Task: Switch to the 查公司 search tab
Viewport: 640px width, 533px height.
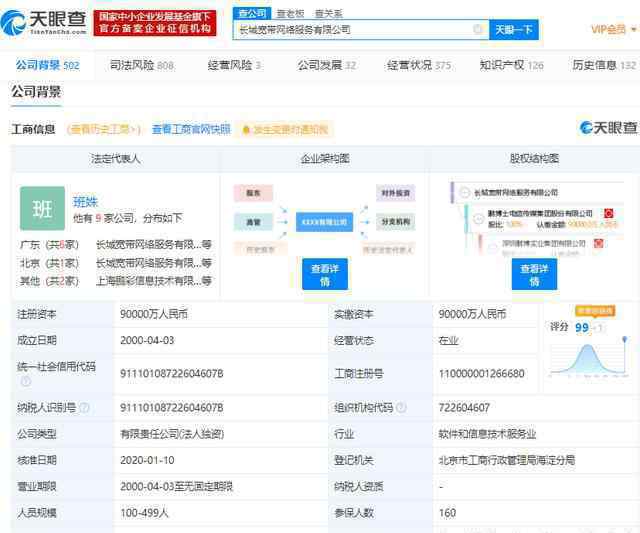Action: [x=252, y=13]
